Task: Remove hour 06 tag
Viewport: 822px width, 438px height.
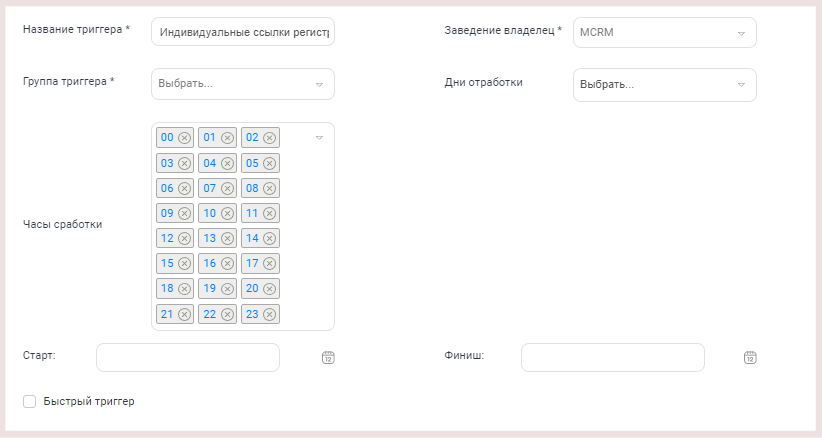Action: 184,189
